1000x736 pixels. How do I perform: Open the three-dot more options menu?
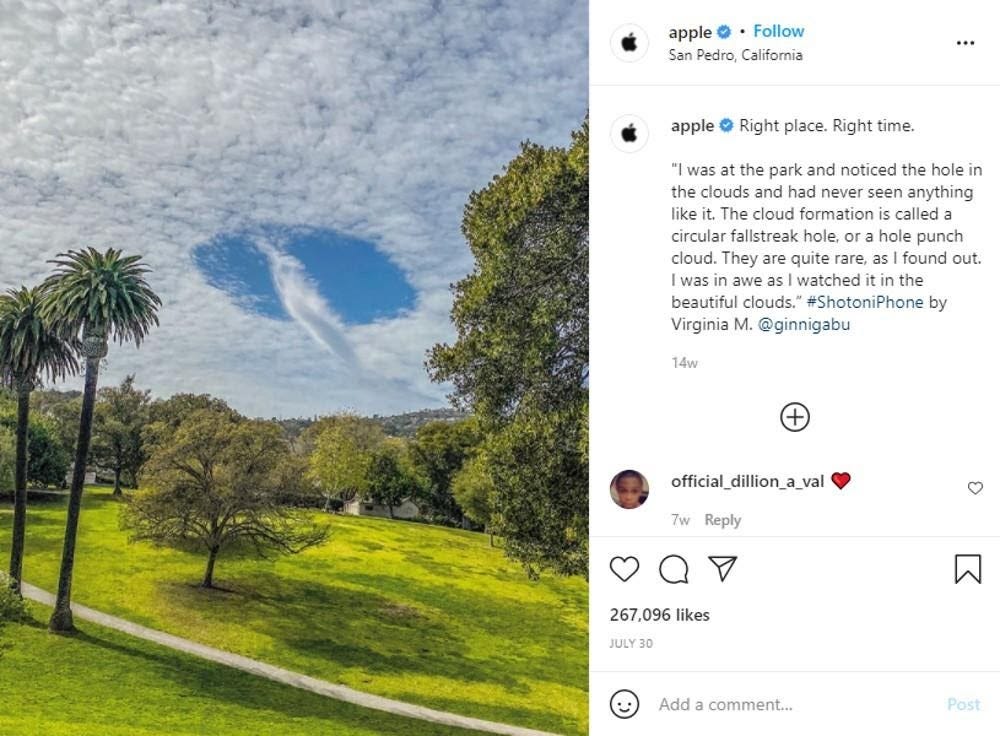point(966,43)
